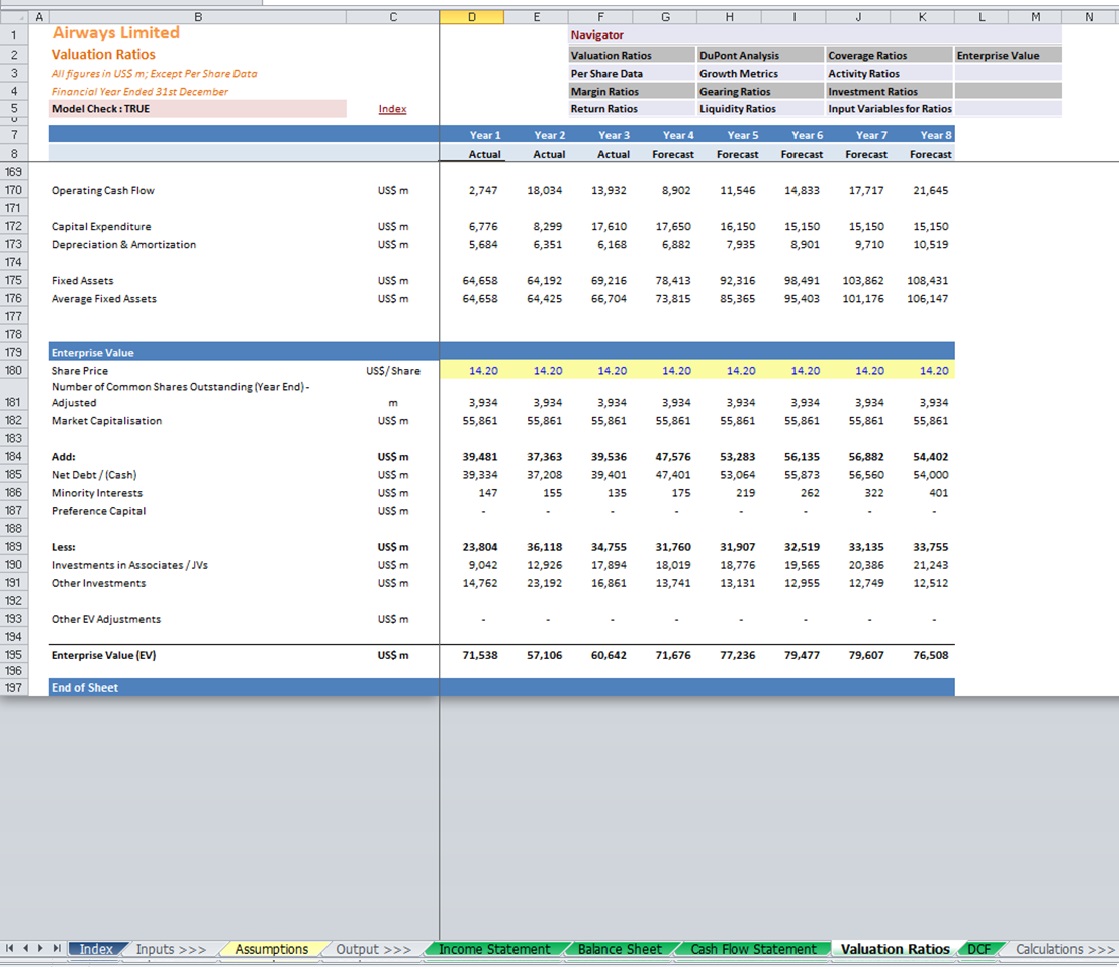Click Net Debt / (Cash) label

tap(93, 475)
